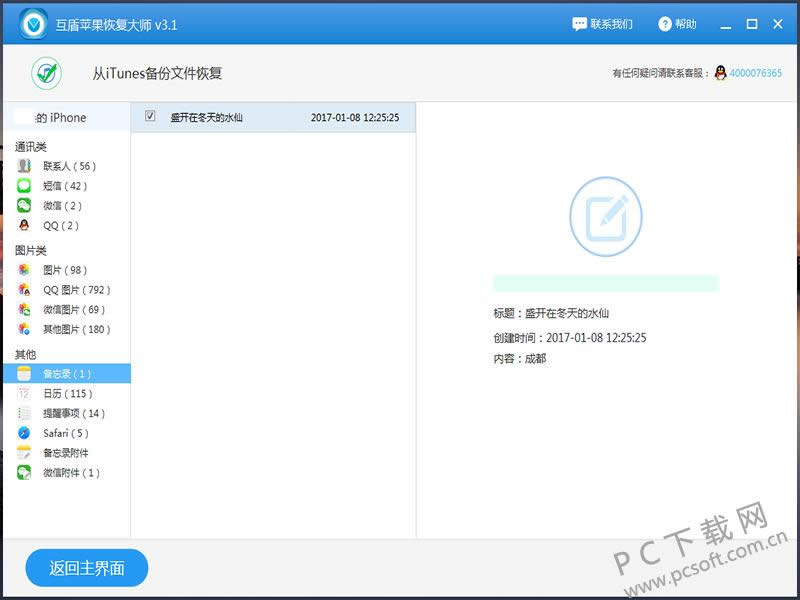The image size is (800, 600).
Task: Open 微信附件 (1) category
Action: point(71,473)
